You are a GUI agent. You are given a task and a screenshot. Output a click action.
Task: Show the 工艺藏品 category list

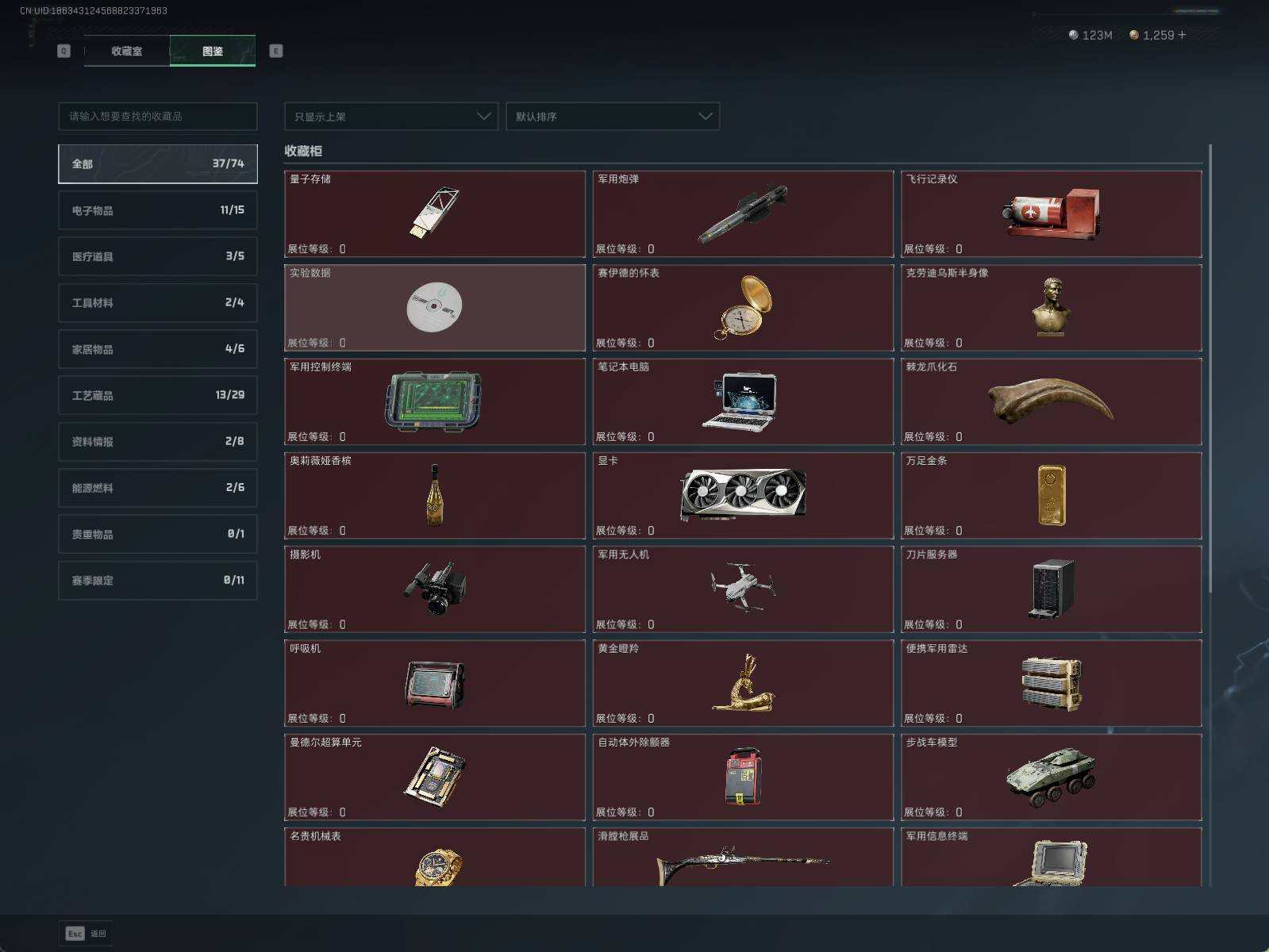coord(158,395)
